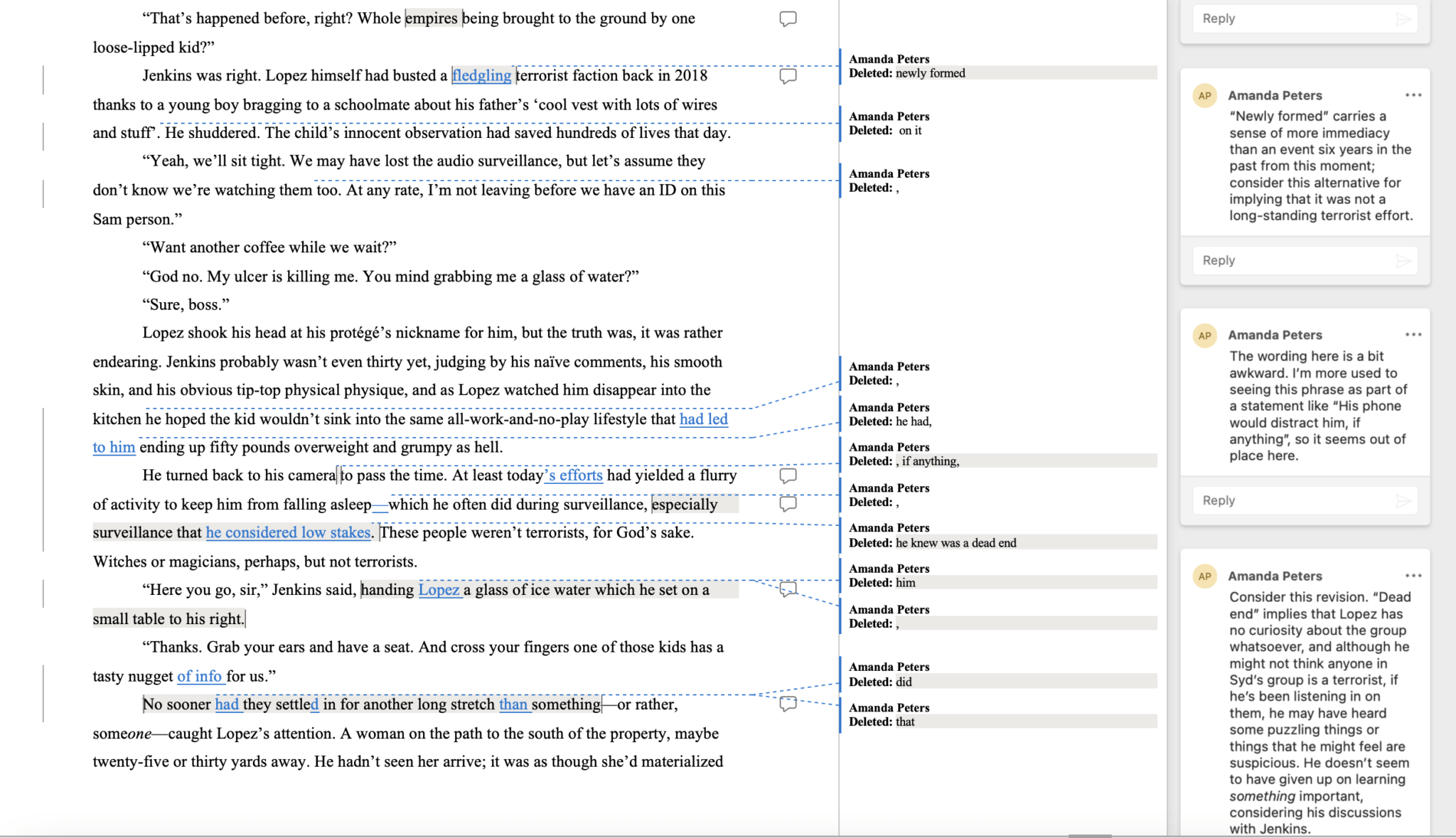Open comment bubble beside 'handing Lopez' line
1456x838 pixels.
click(x=788, y=589)
